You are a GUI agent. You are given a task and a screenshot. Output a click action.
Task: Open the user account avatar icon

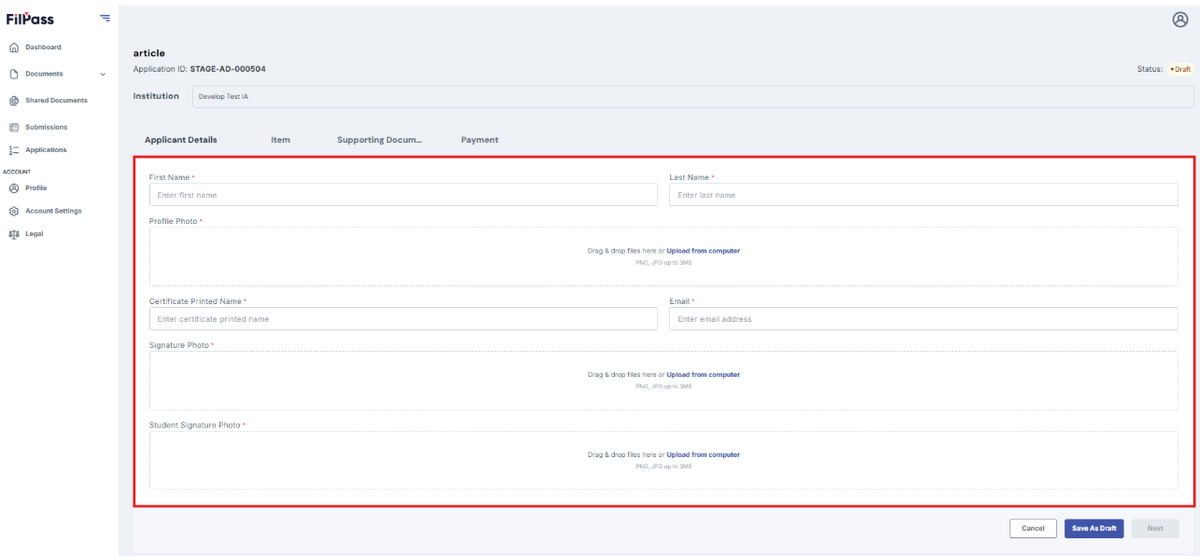(x=1180, y=19)
